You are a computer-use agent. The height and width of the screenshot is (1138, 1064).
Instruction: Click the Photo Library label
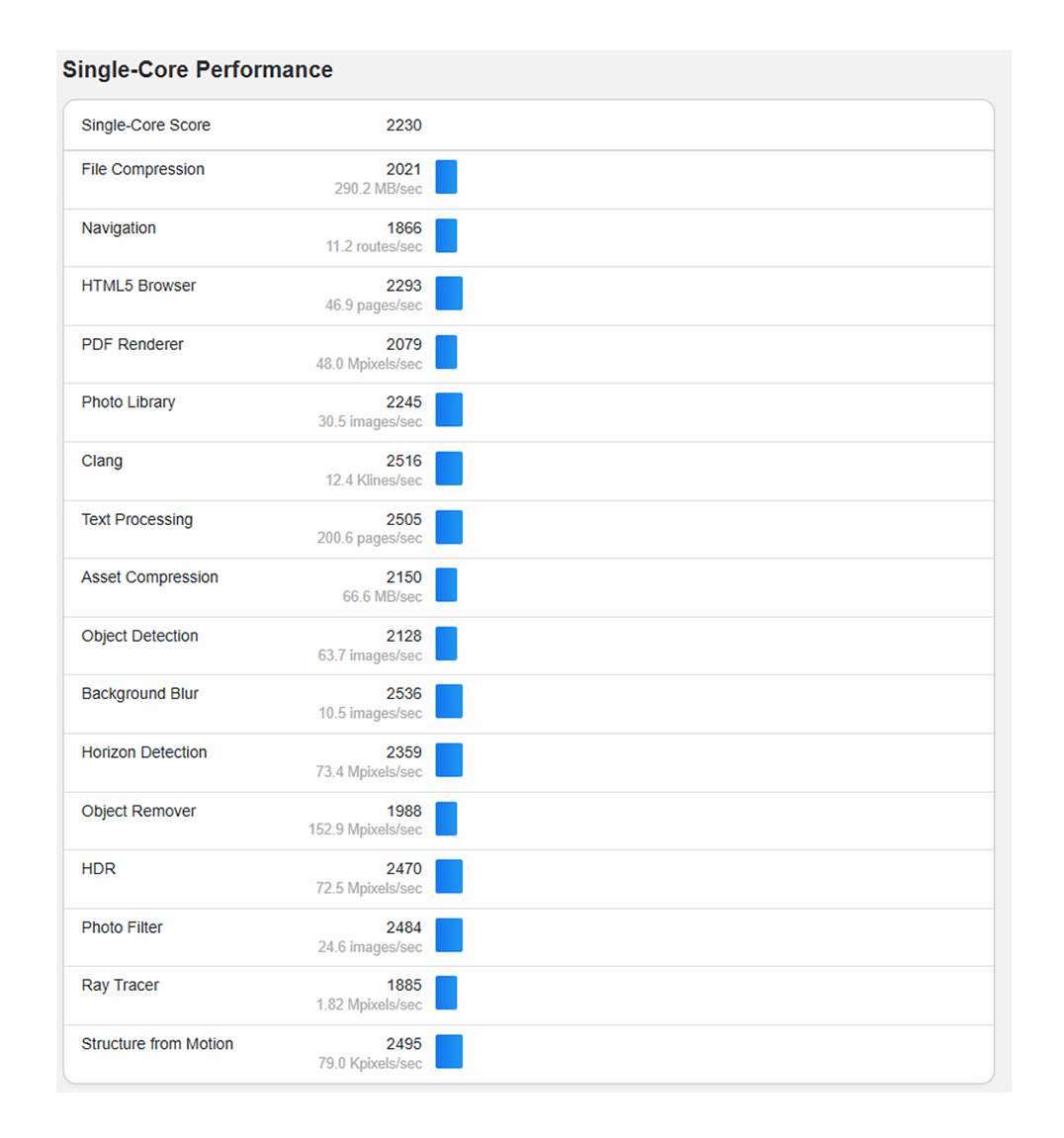click(128, 402)
